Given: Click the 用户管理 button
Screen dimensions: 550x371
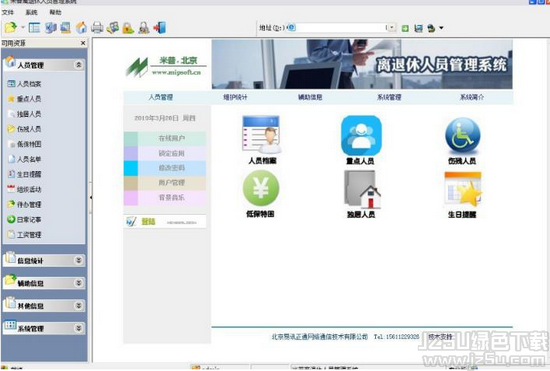Looking at the screenshot, I should tap(165, 183).
